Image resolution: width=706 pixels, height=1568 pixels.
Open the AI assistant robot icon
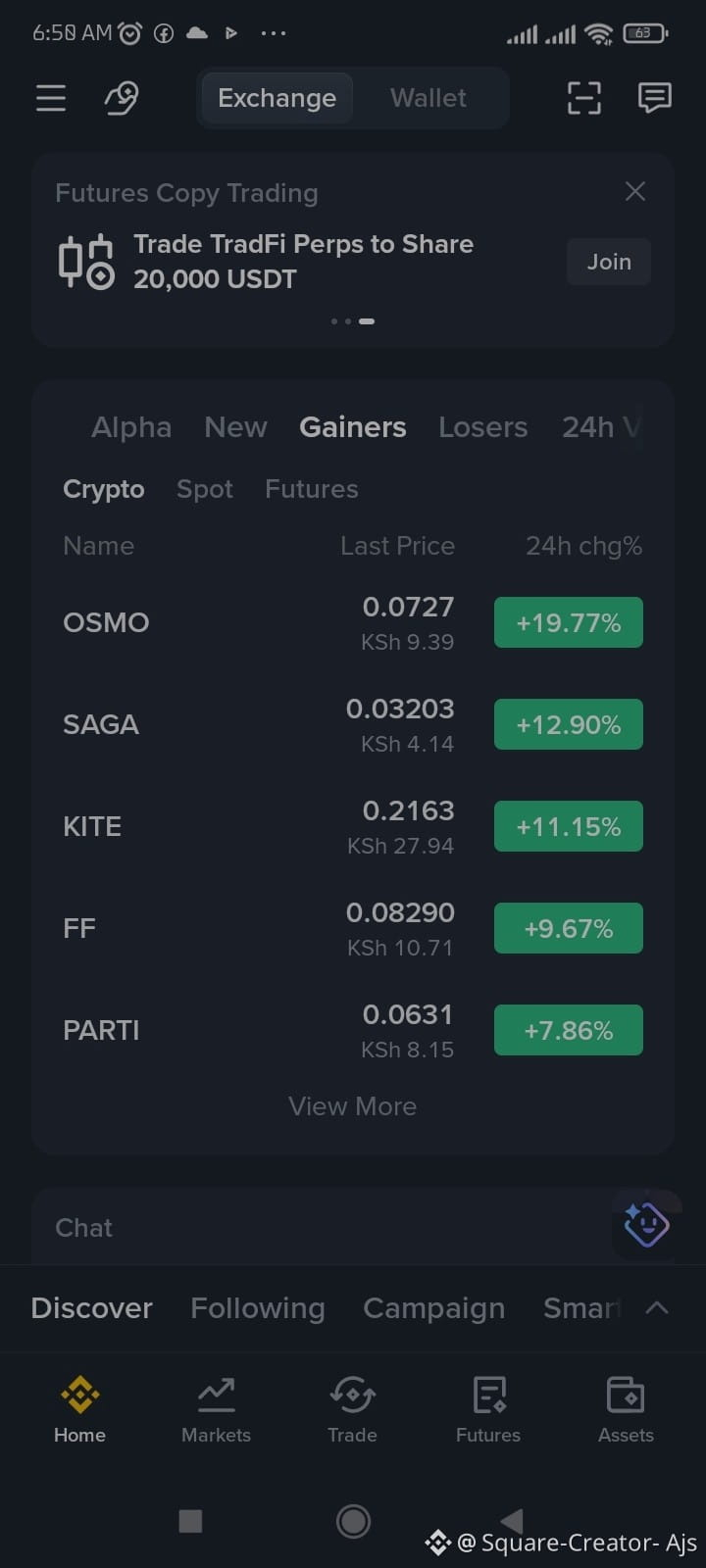click(646, 1224)
